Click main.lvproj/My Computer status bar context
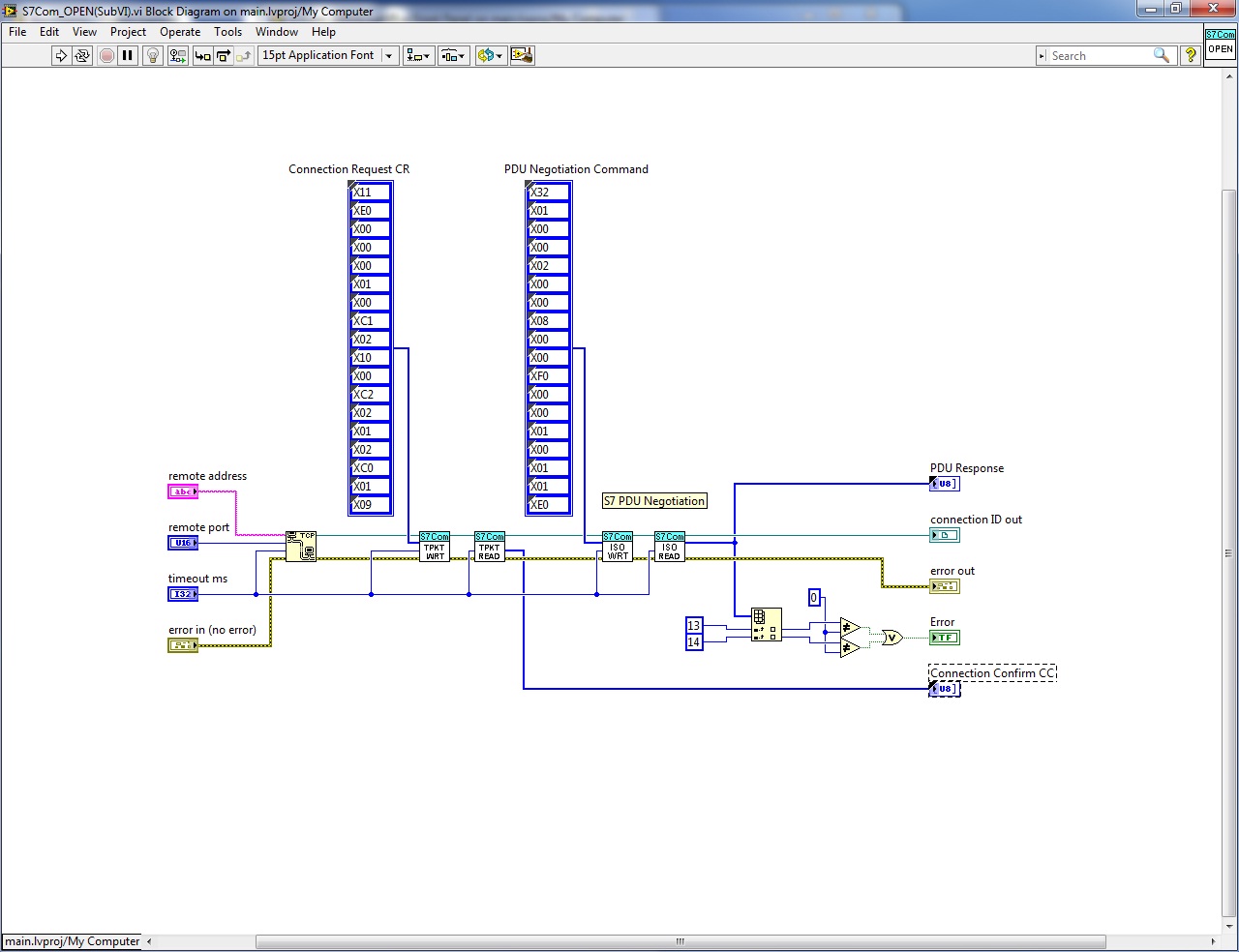1239x952 pixels. point(73,941)
